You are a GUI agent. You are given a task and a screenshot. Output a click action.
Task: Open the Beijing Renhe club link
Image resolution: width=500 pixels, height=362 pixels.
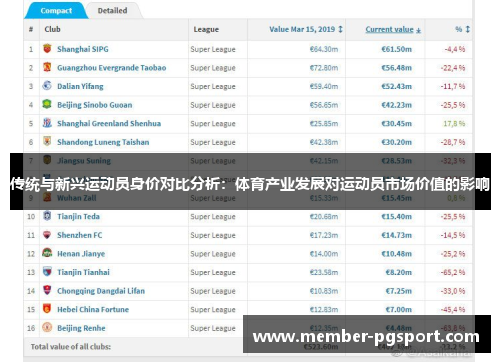coord(81,328)
